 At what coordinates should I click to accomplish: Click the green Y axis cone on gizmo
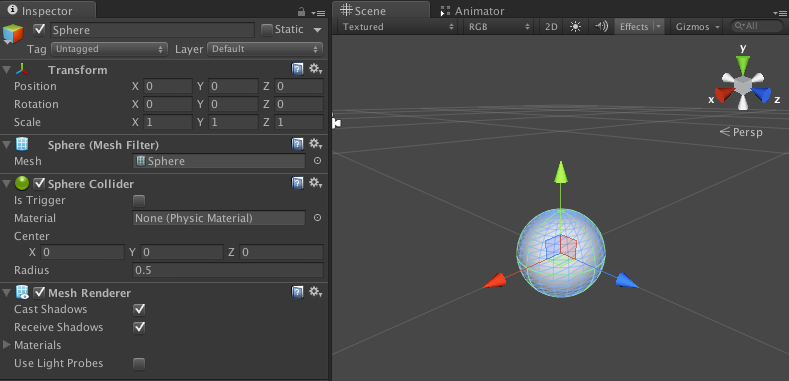pyautogui.click(x=743, y=64)
